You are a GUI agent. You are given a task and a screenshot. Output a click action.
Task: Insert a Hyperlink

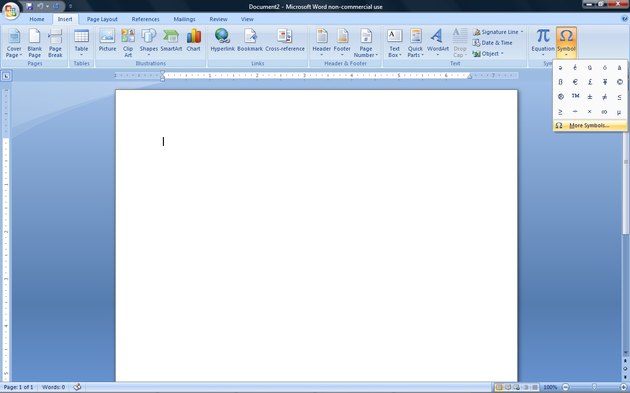tap(222, 40)
